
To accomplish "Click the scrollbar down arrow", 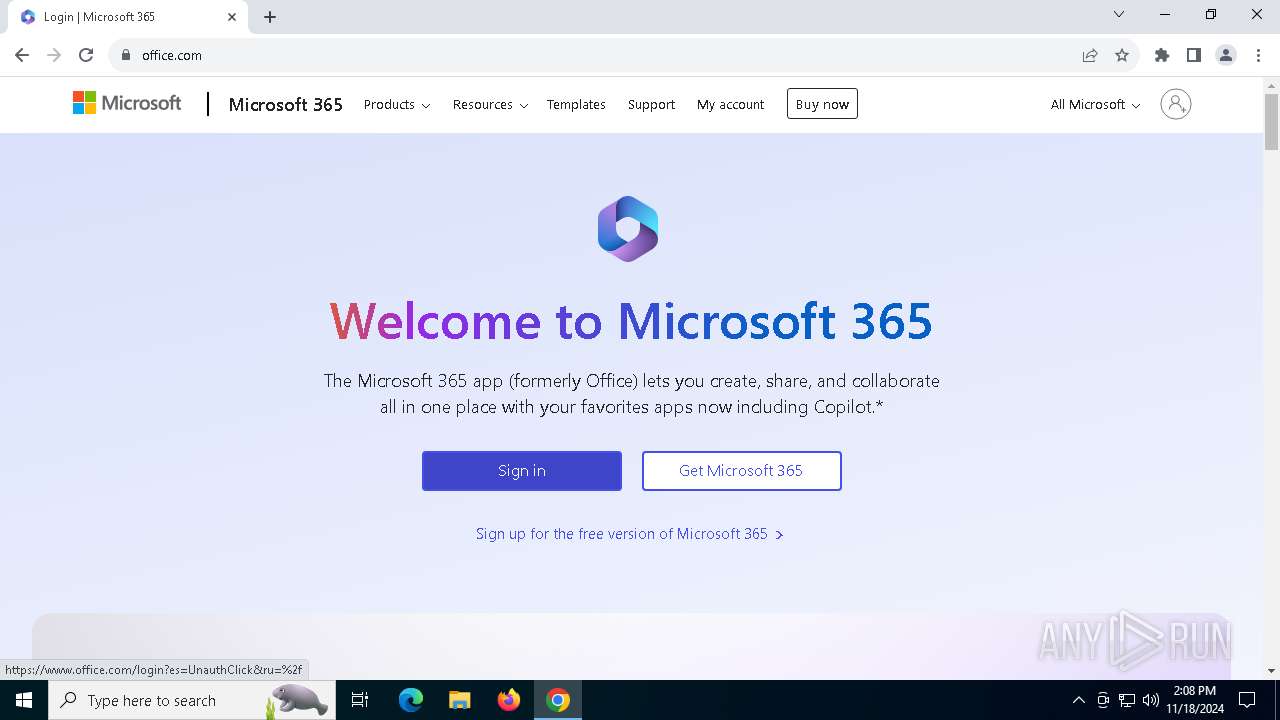I will point(1272,671).
